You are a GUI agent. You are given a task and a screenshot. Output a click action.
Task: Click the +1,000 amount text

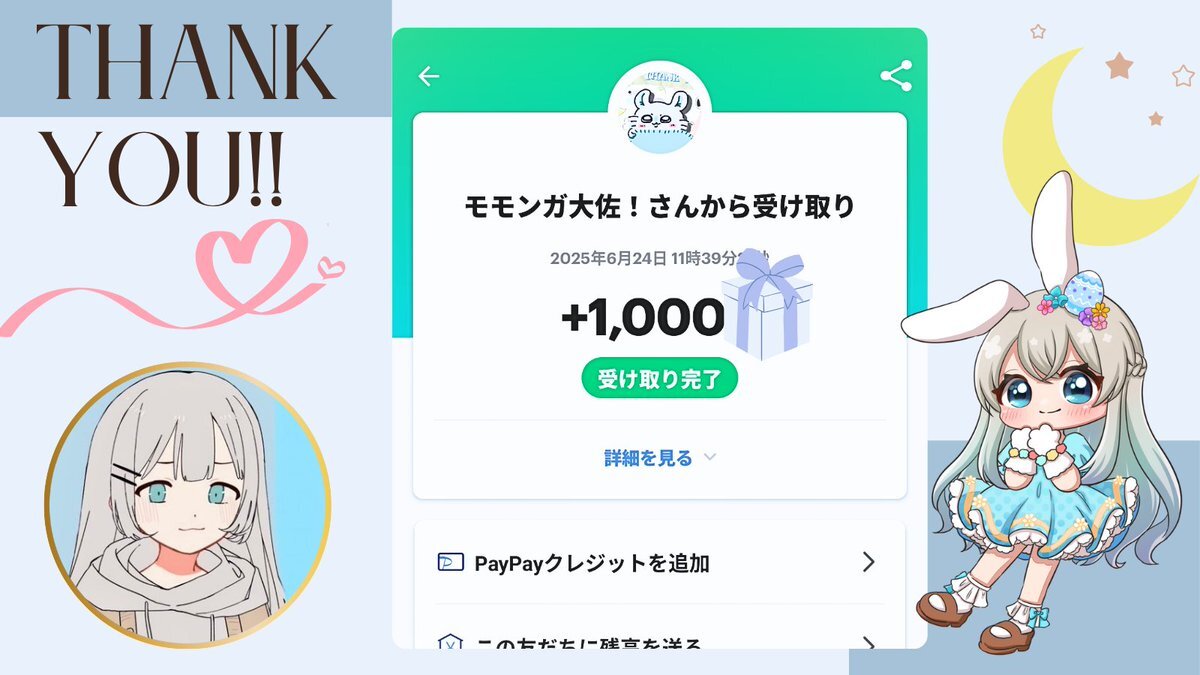pos(642,318)
